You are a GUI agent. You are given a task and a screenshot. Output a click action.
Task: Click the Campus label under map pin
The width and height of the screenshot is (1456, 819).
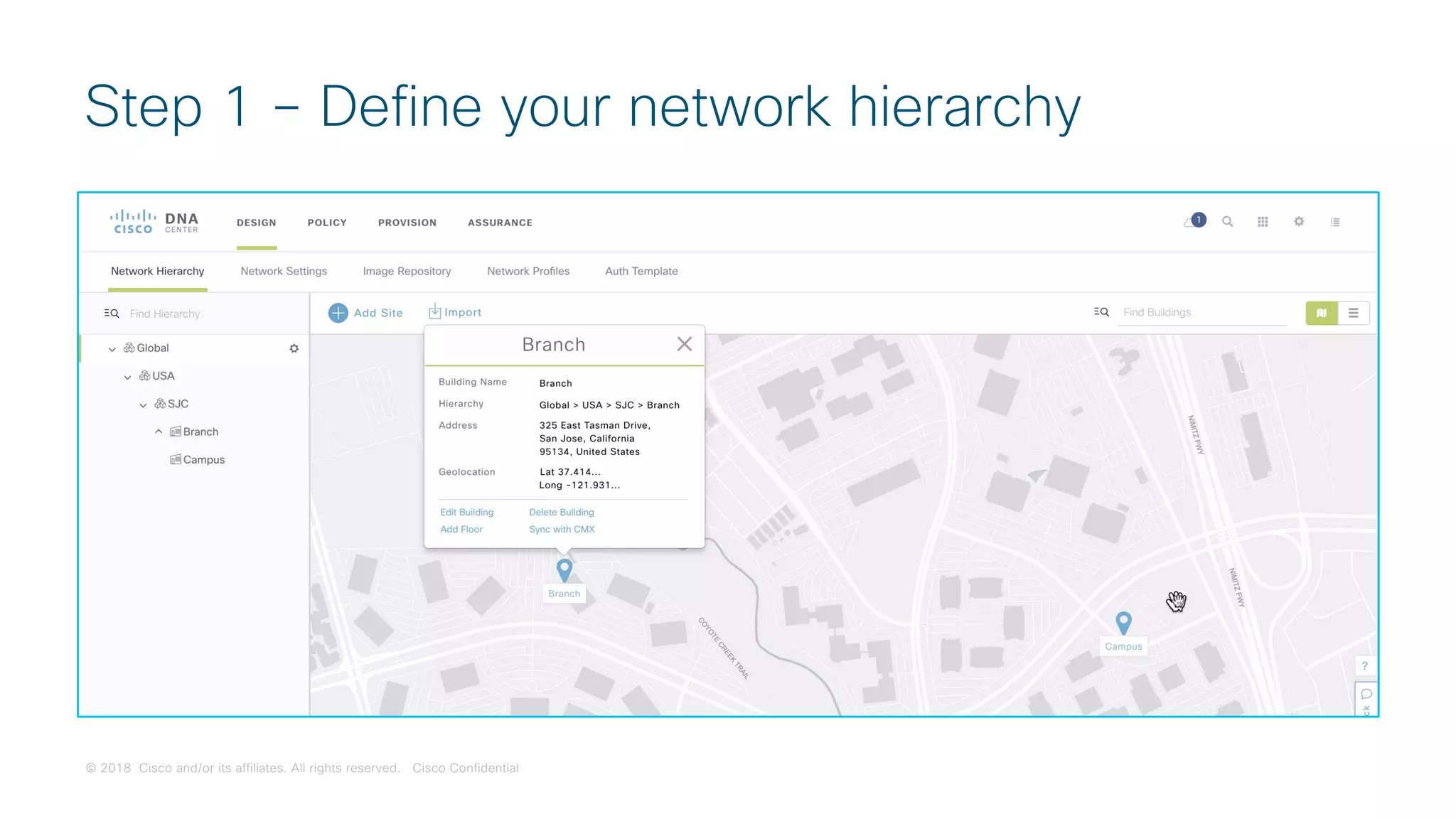coord(1123,646)
